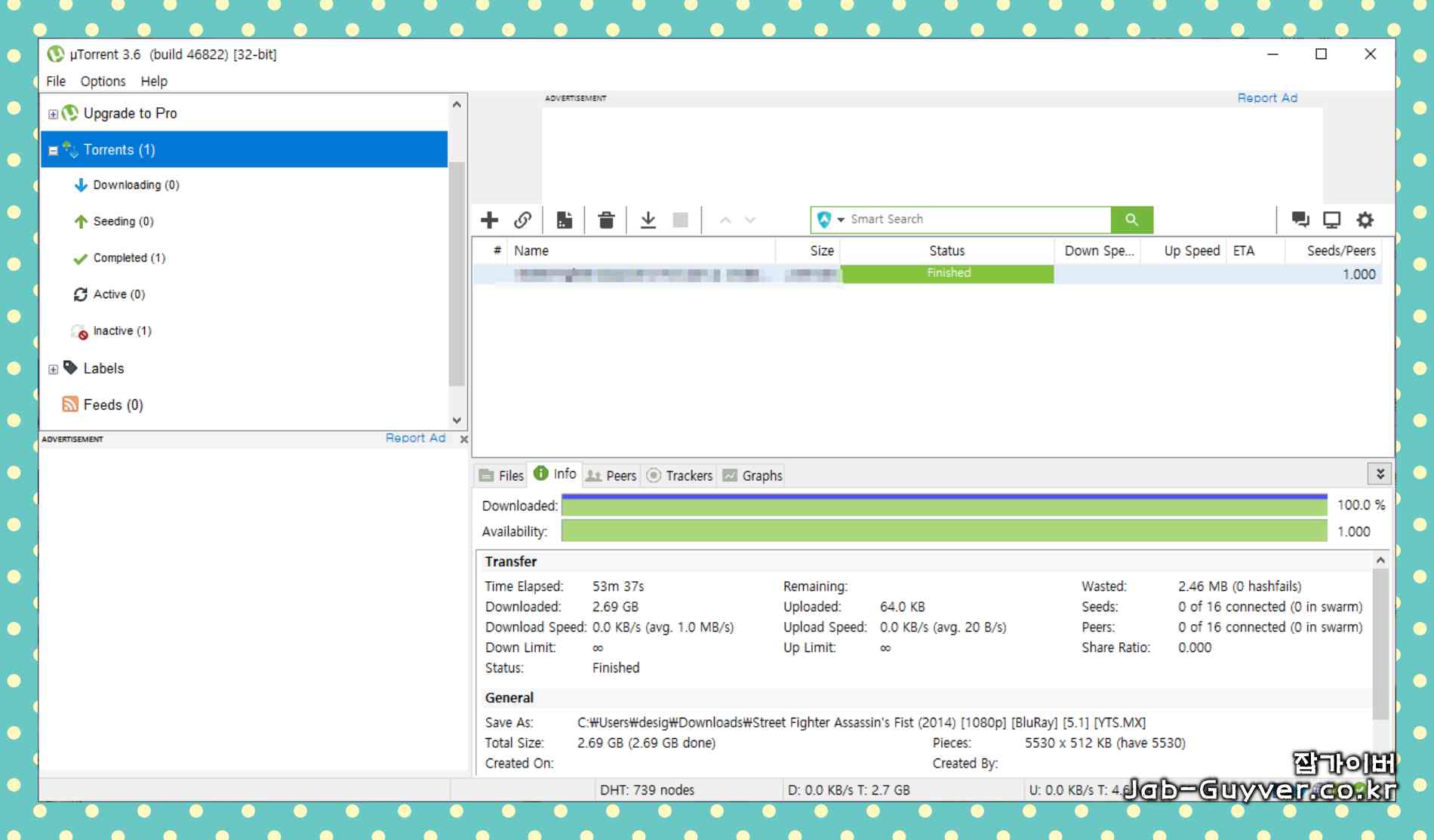Click the shield icon in search box

(x=824, y=219)
